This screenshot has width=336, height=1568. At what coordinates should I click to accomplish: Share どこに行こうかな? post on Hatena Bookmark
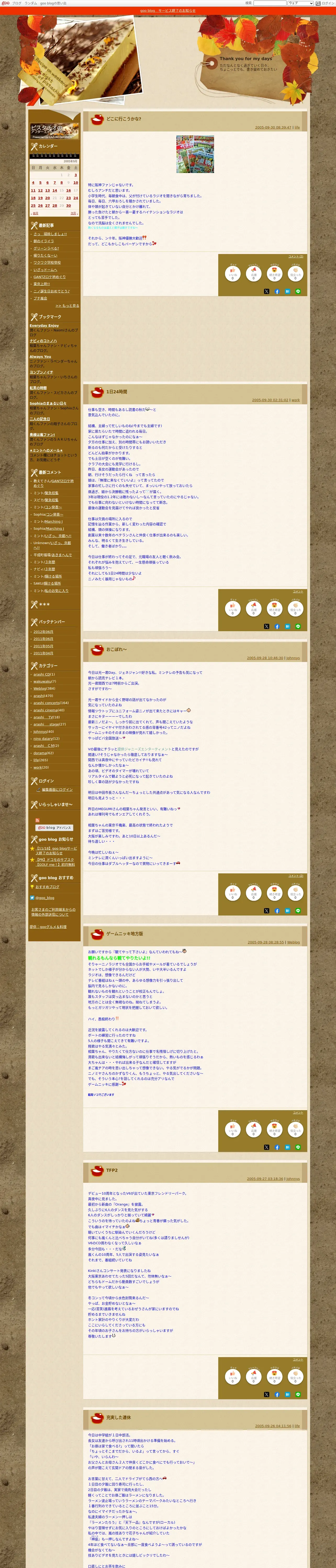click(x=288, y=292)
